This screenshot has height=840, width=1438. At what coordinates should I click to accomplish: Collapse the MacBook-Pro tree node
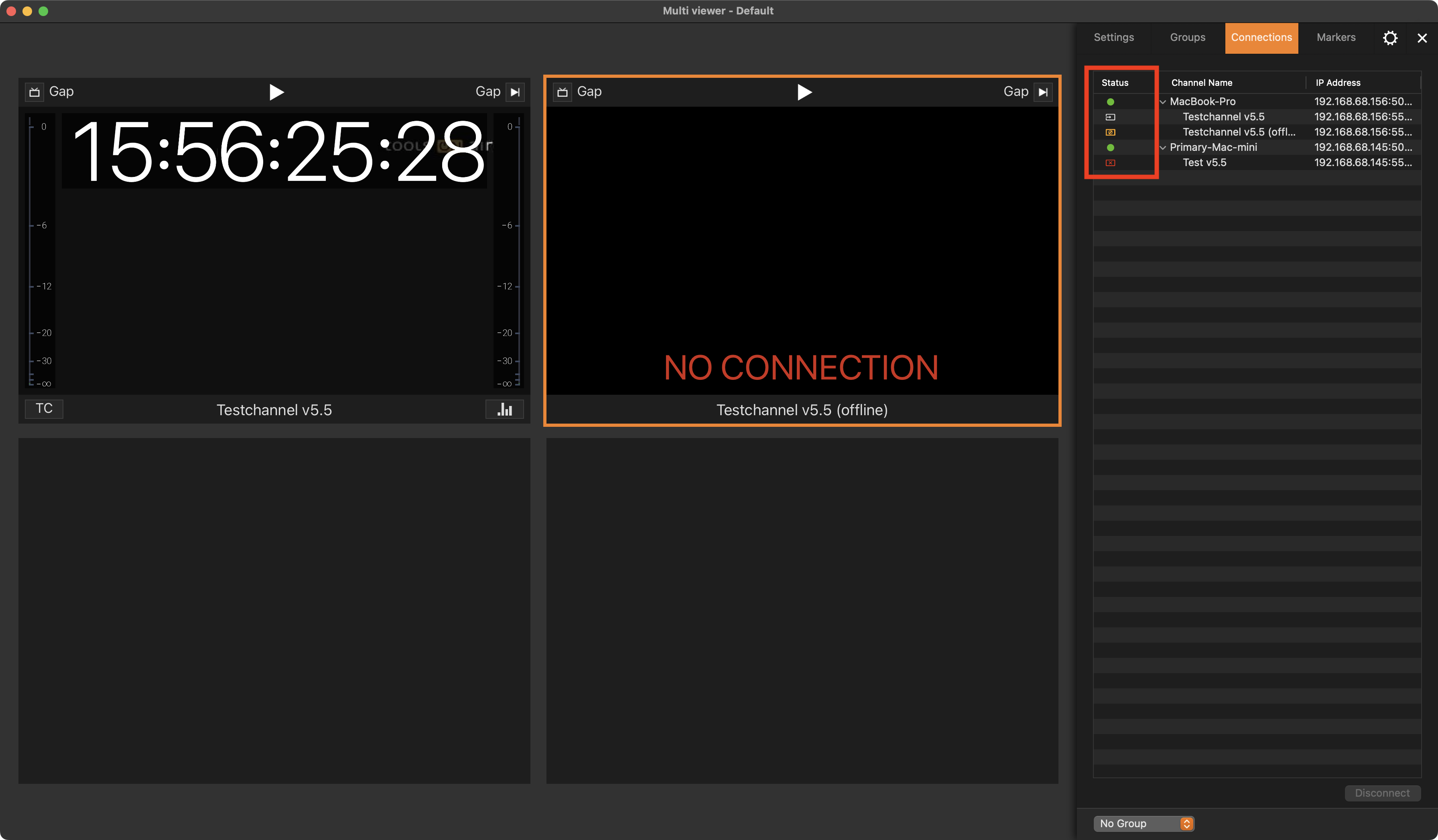(x=1163, y=102)
